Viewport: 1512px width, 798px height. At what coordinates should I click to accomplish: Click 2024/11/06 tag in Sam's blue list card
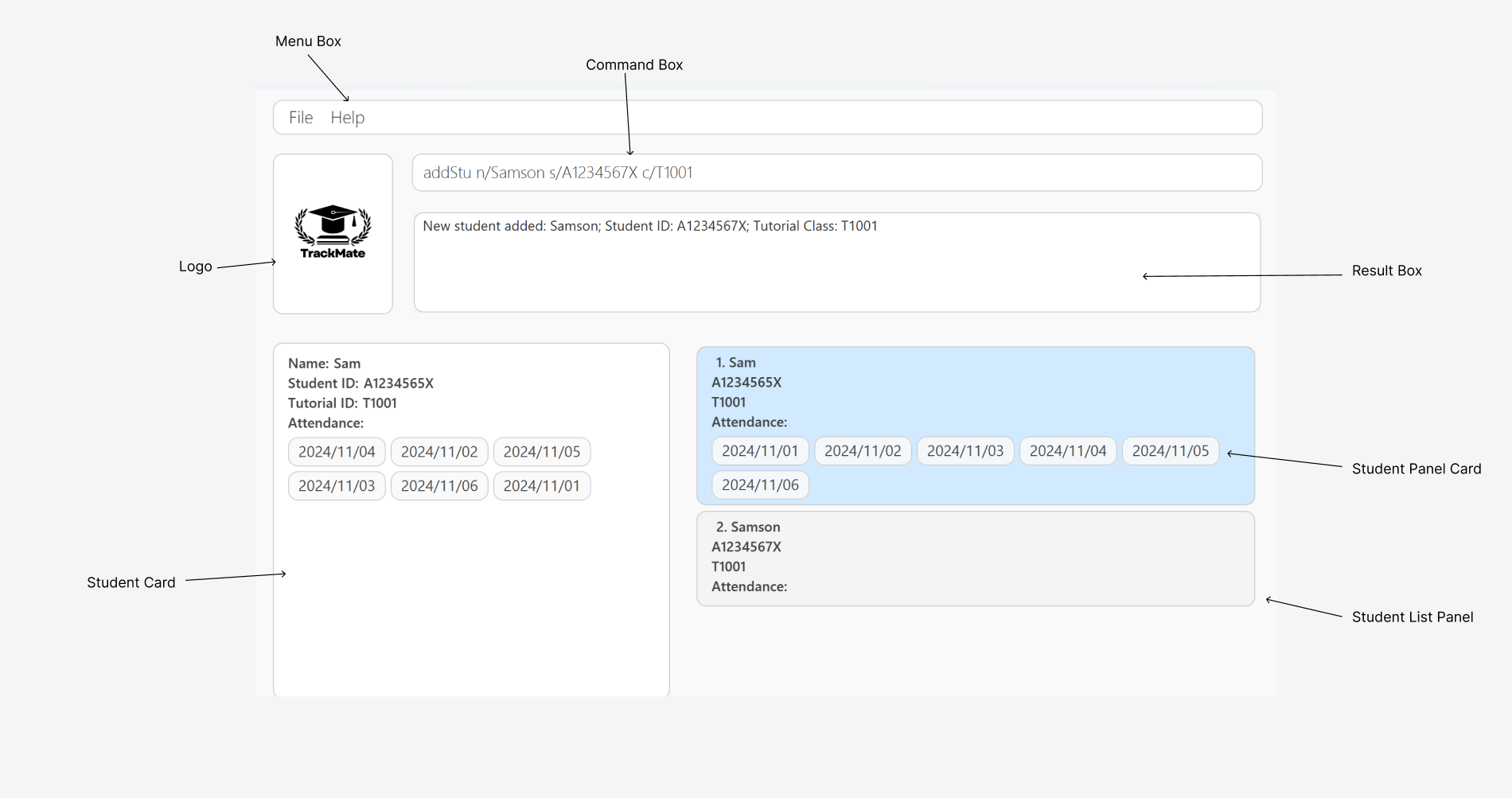click(760, 485)
